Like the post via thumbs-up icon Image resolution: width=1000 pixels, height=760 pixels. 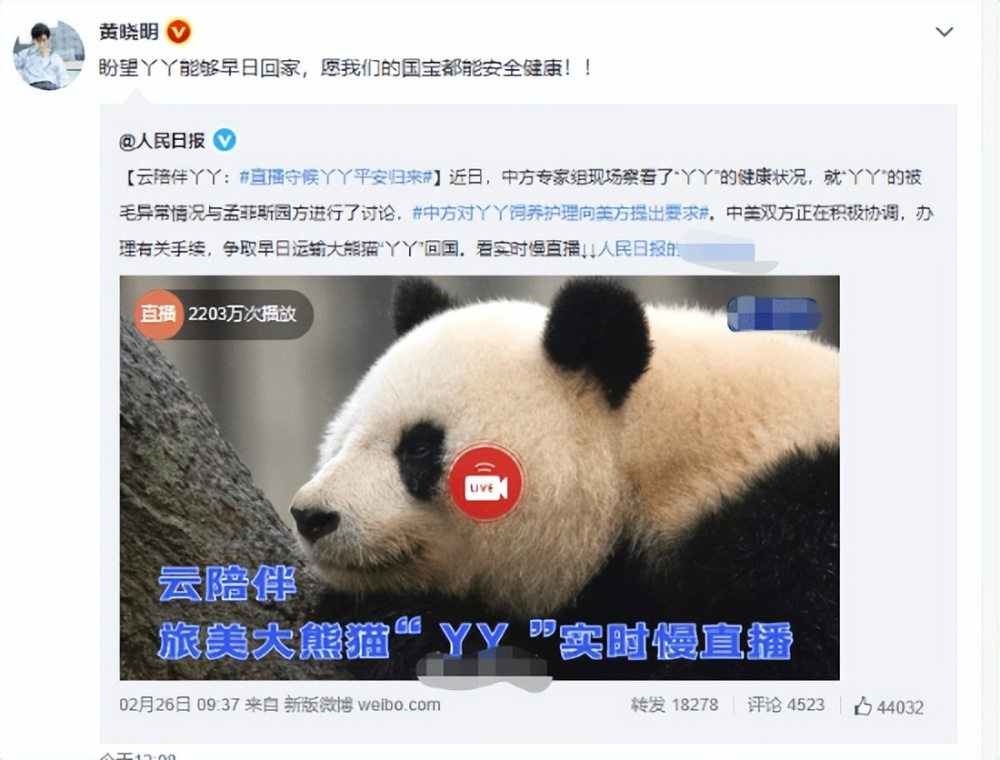tap(863, 705)
